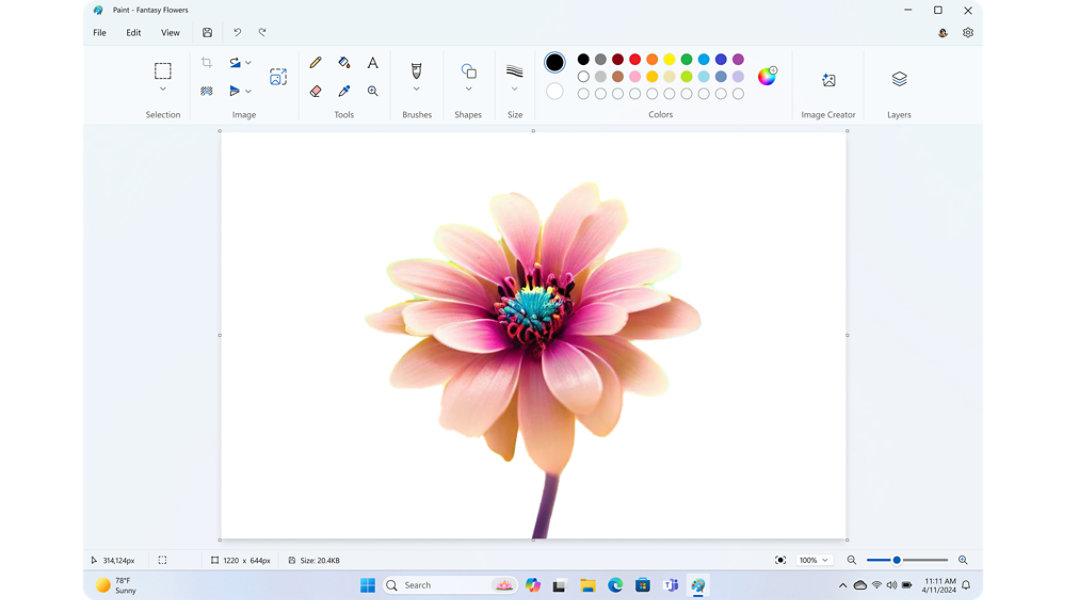Click the Size: 20.4KB status text
The image size is (1066, 600).
pos(320,561)
